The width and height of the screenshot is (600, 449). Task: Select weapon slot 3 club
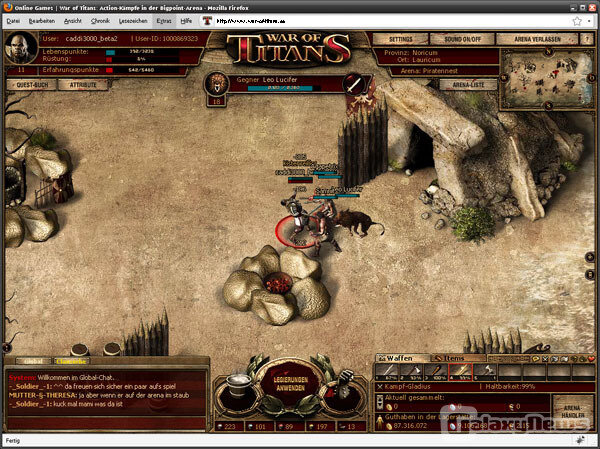[x=436, y=372]
